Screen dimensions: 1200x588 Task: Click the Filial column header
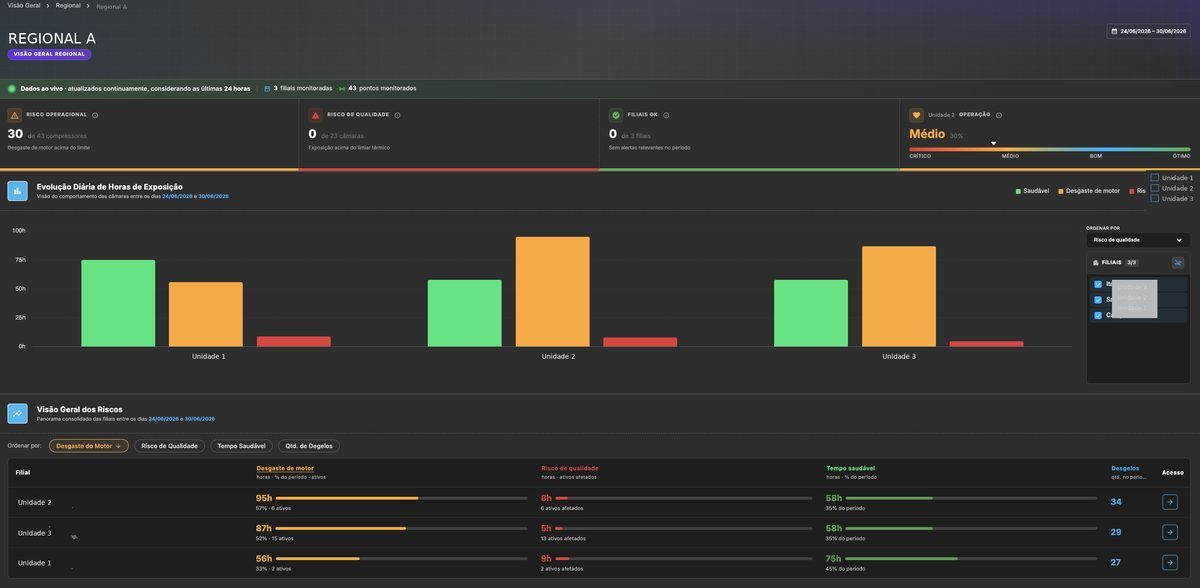coord(23,472)
